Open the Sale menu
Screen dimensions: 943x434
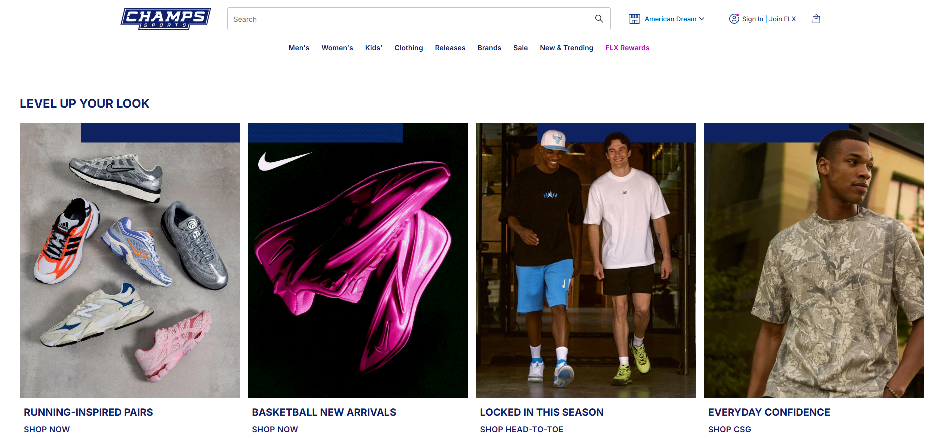(520, 47)
